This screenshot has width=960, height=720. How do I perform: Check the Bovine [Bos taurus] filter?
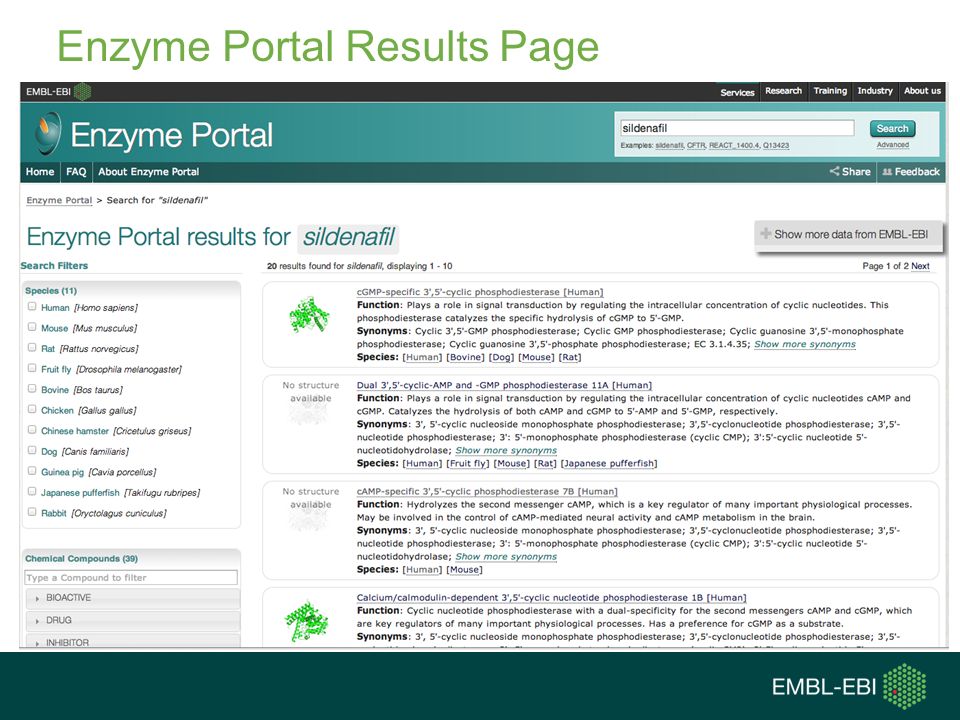[x=32, y=389]
